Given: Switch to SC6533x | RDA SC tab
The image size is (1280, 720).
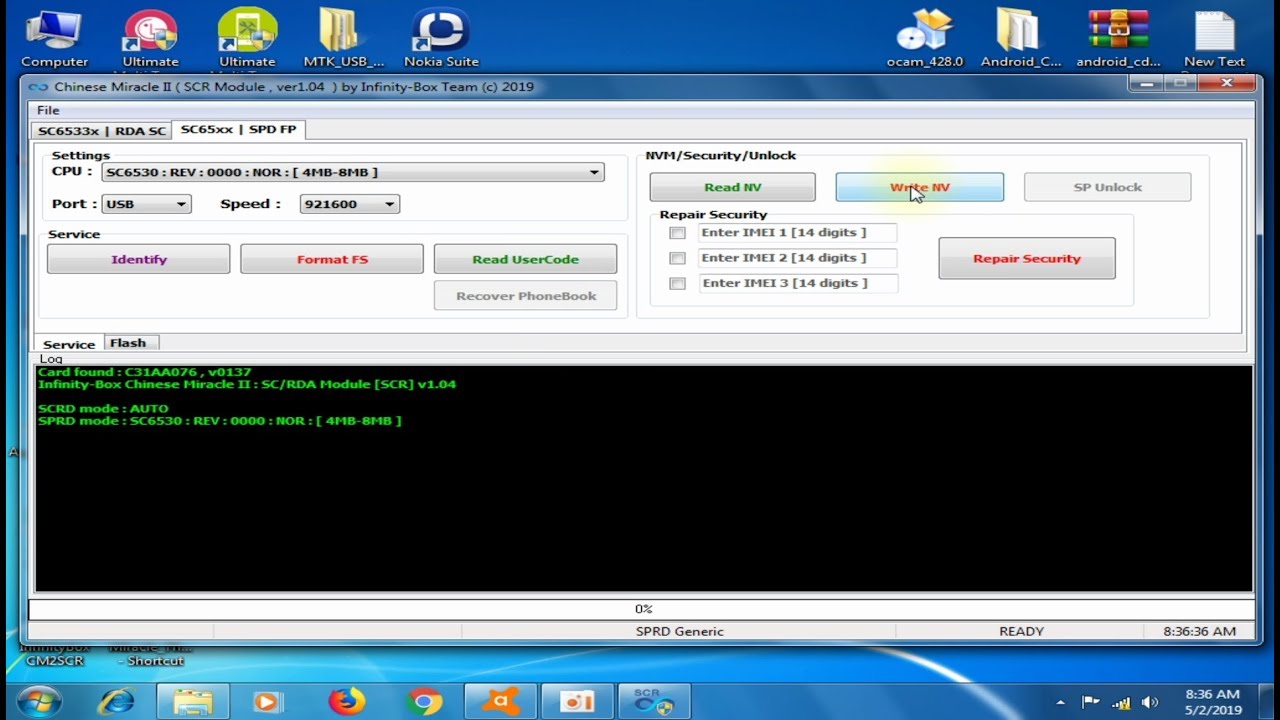Looking at the screenshot, I should point(101,131).
